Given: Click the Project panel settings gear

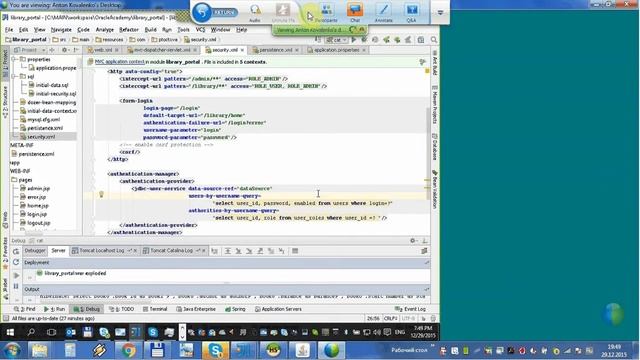Looking at the screenshot, I should pos(64,50).
